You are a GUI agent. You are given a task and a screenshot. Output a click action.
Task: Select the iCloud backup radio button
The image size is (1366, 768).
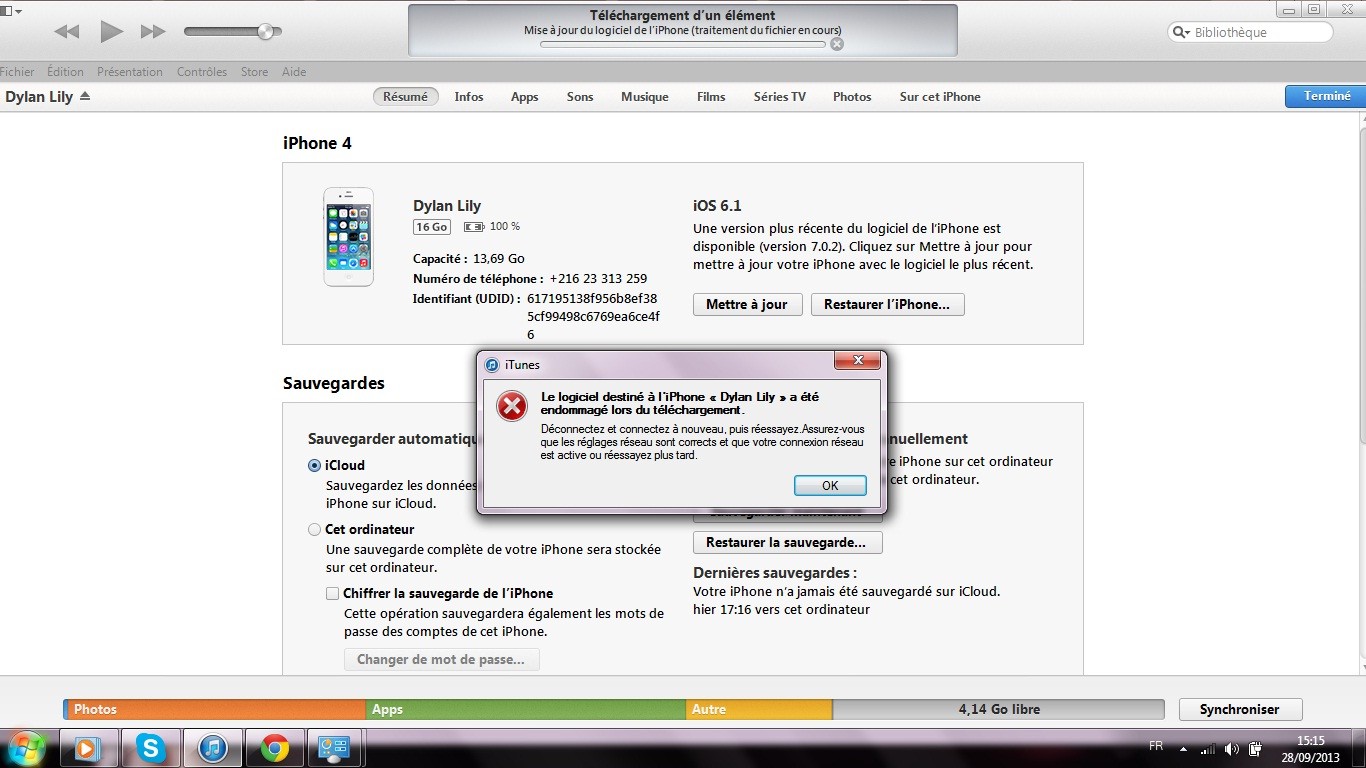tap(315, 465)
